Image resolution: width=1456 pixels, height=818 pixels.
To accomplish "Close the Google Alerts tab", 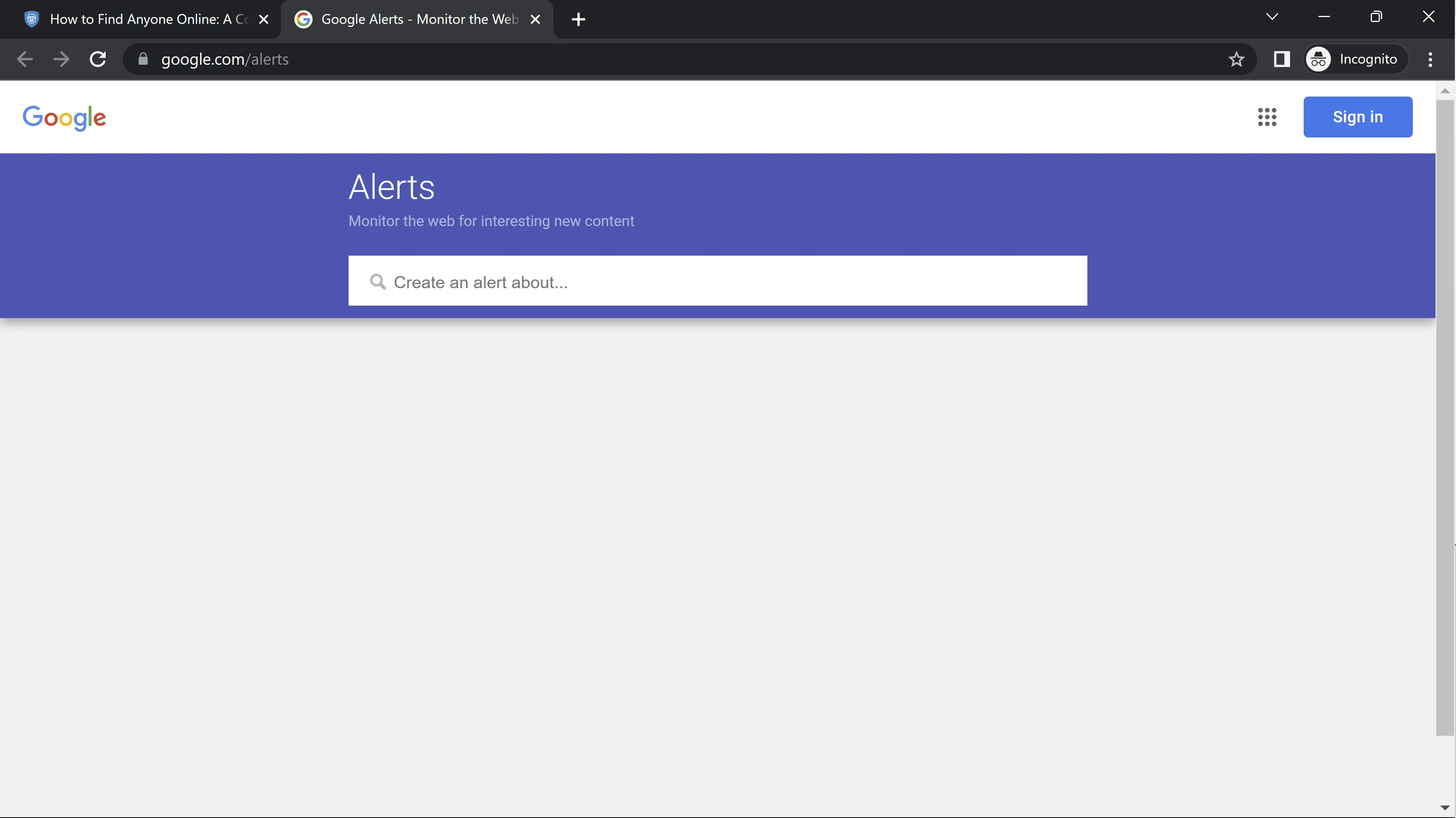I will (x=535, y=19).
